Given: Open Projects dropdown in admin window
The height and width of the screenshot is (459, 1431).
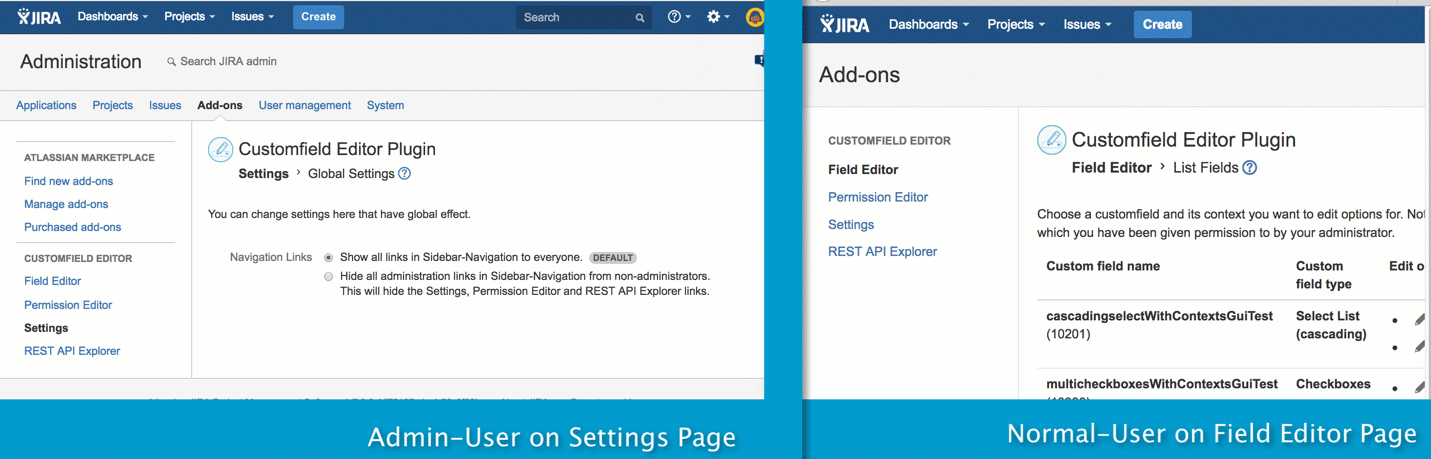Looking at the screenshot, I should click(190, 17).
